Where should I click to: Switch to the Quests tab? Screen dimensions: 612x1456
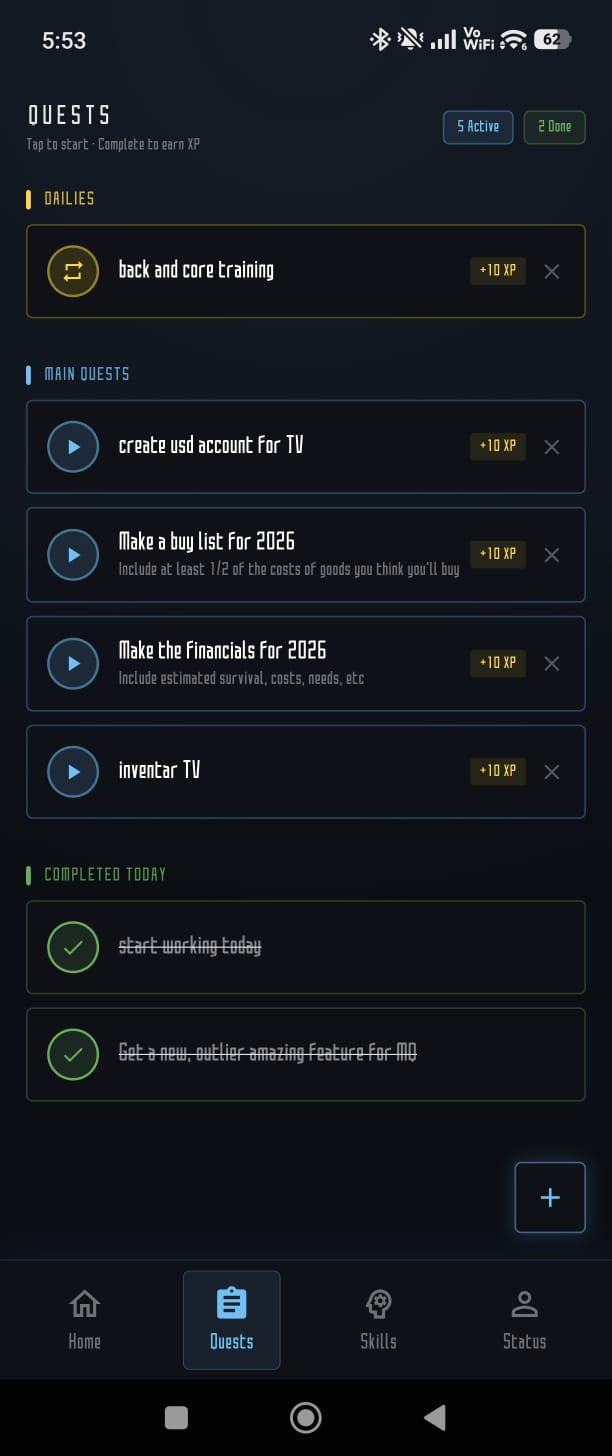(231, 1318)
